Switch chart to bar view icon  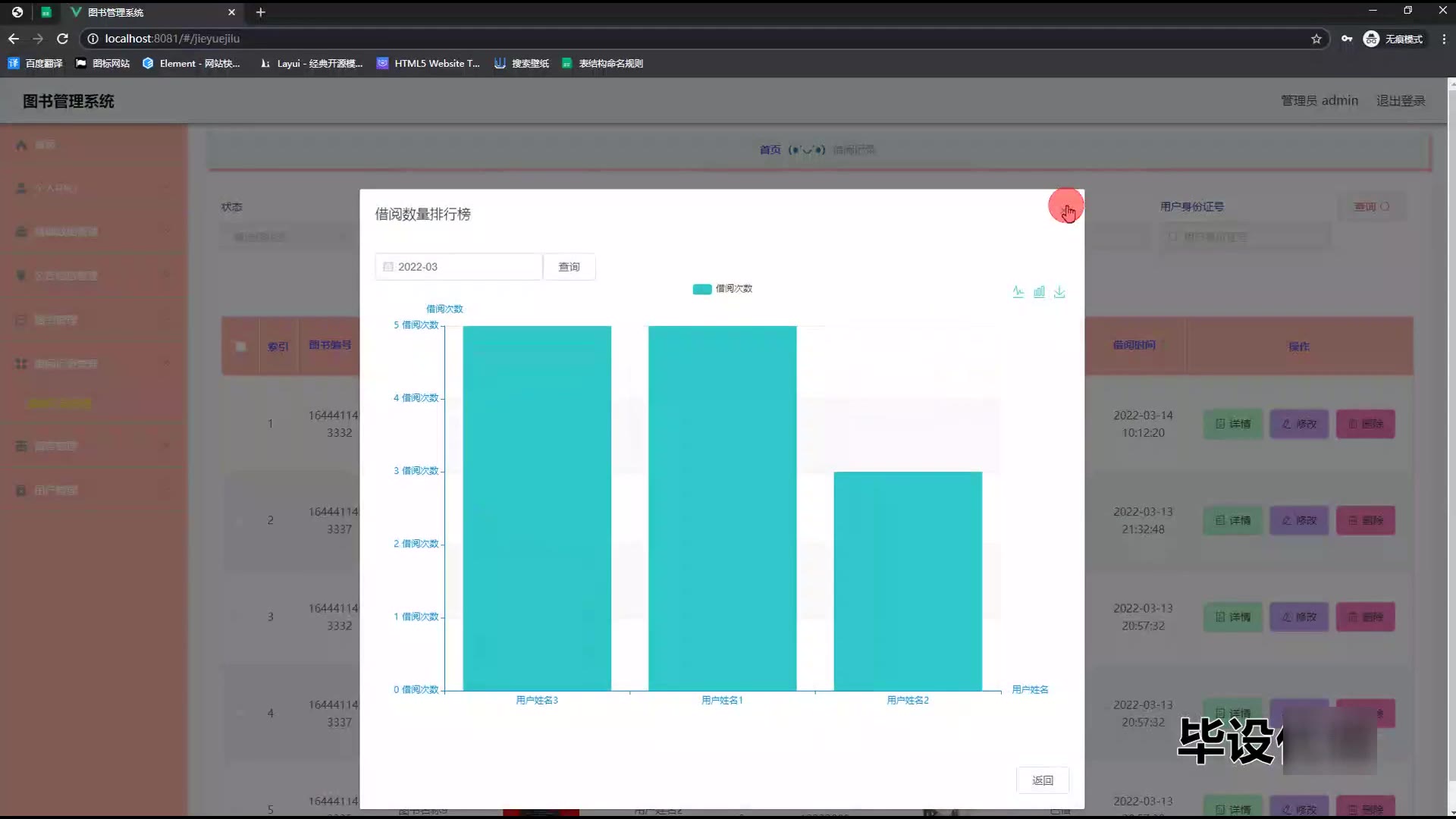1039,292
